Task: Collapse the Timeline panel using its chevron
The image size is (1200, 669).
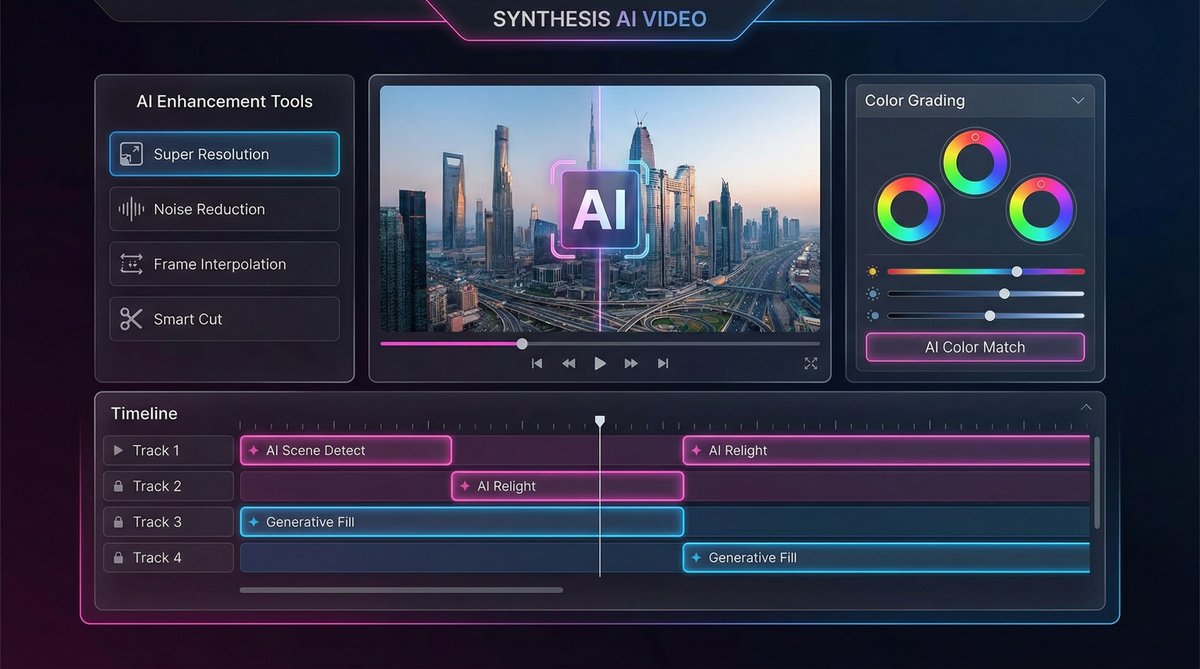Action: (x=1086, y=408)
